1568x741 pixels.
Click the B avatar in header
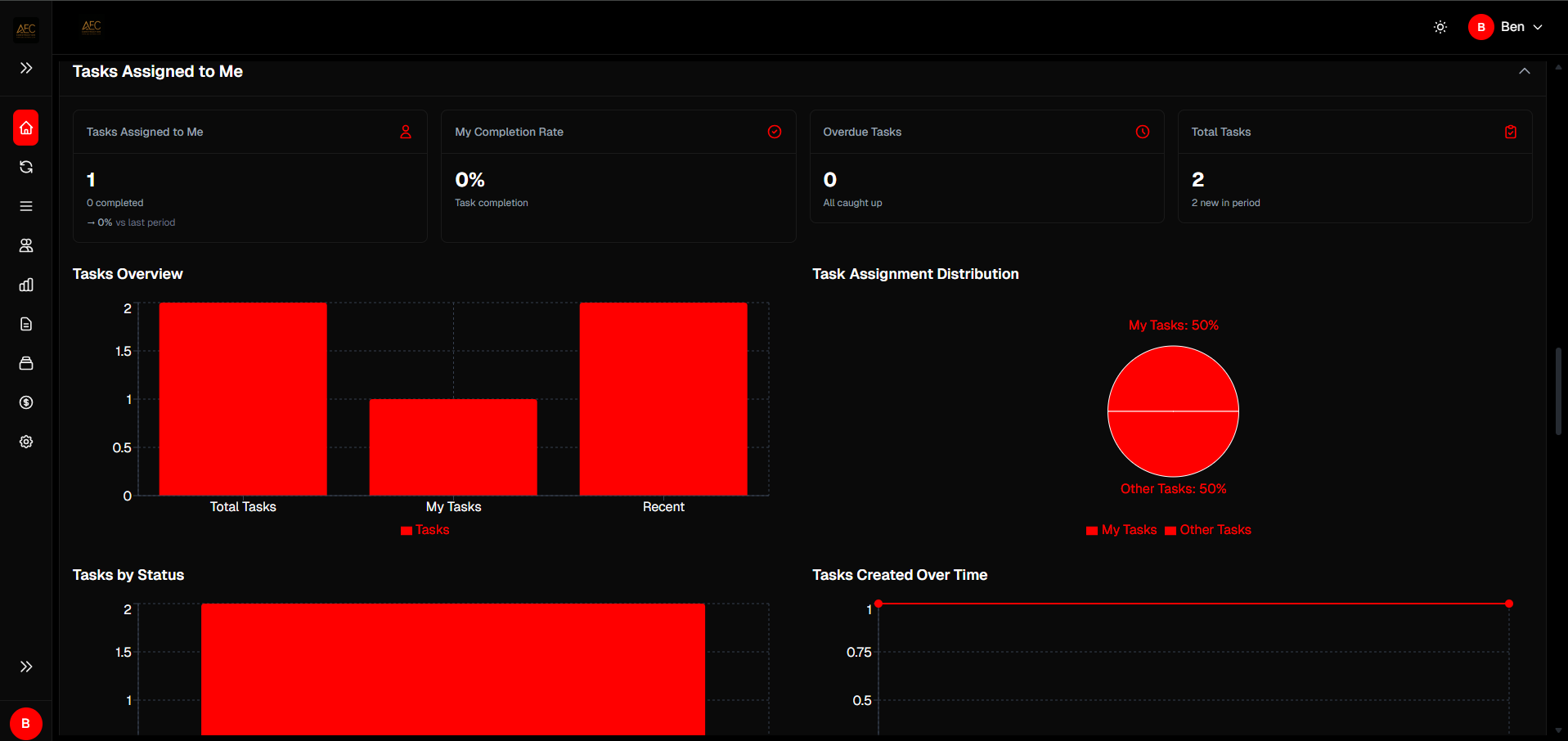click(x=1481, y=27)
